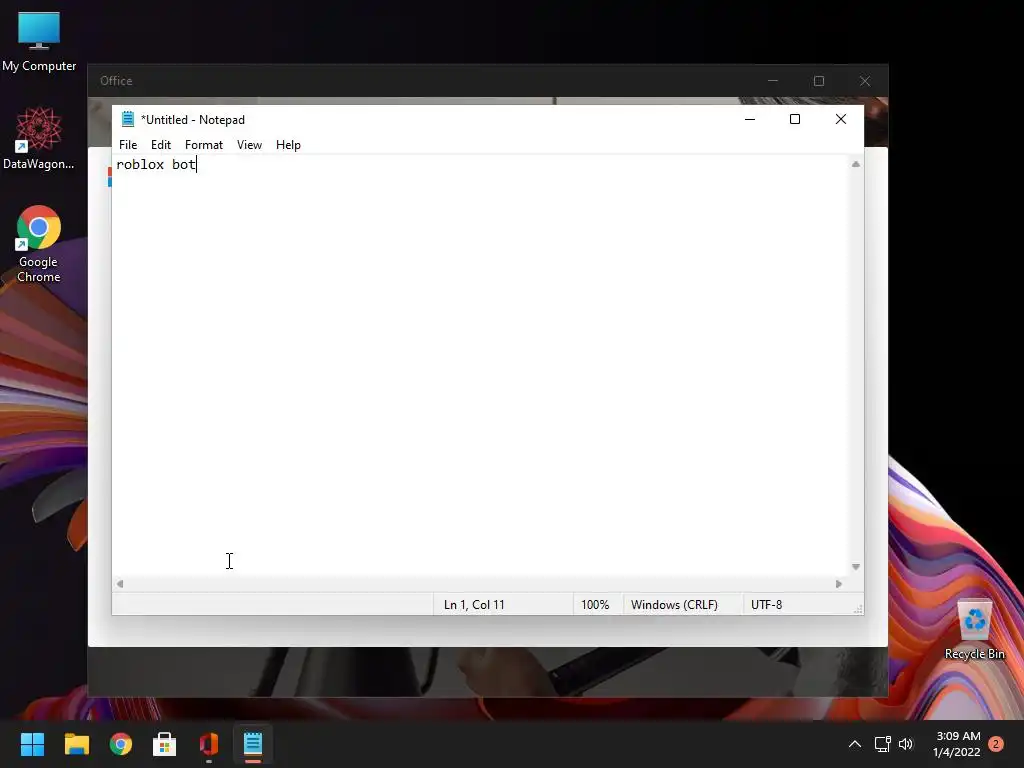Click the Notepad resize grip in status bar
This screenshot has height=768, width=1024.
(x=859, y=609)
